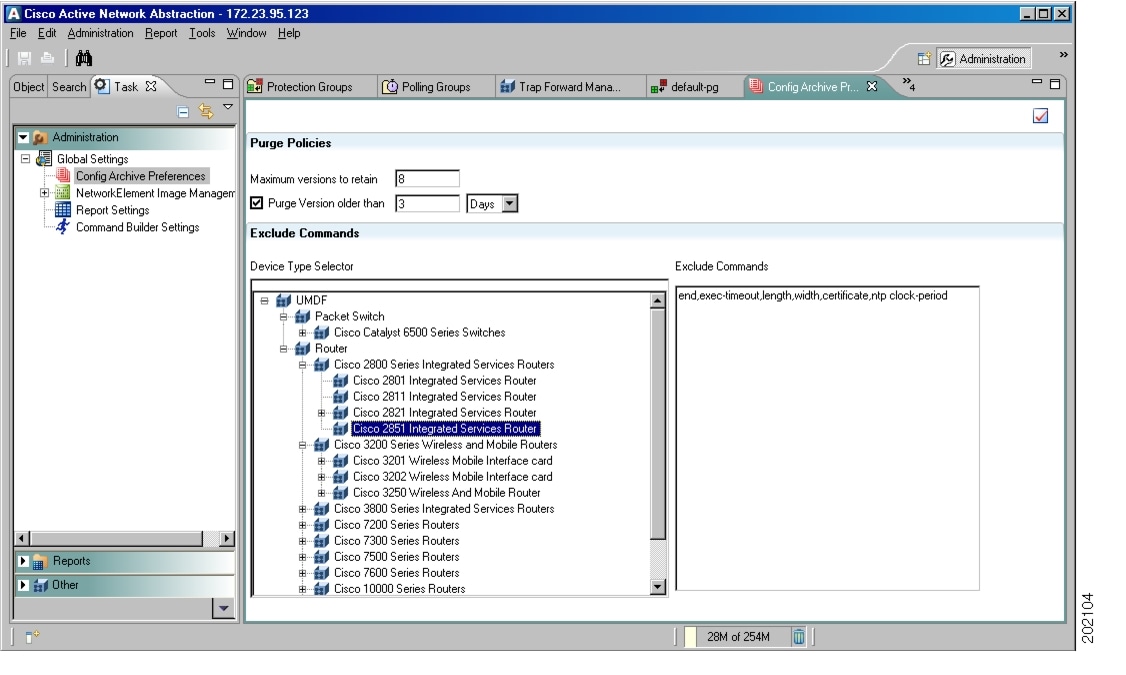Screen dimensions: 1126x675
Task: Collapse the Global Settings tree node
Action: point(26,159)
